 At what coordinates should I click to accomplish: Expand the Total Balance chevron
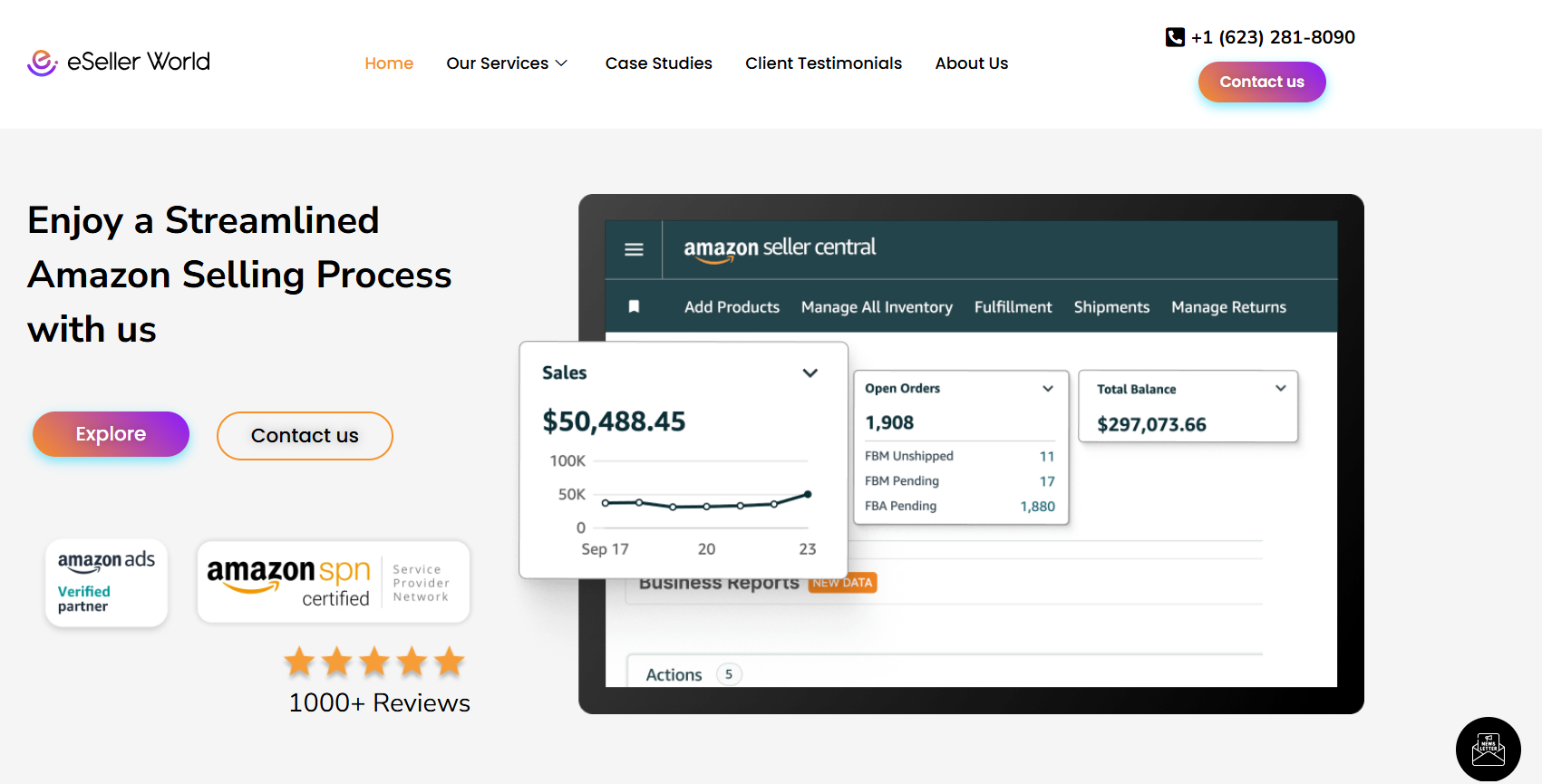(x=1281, y=388)
